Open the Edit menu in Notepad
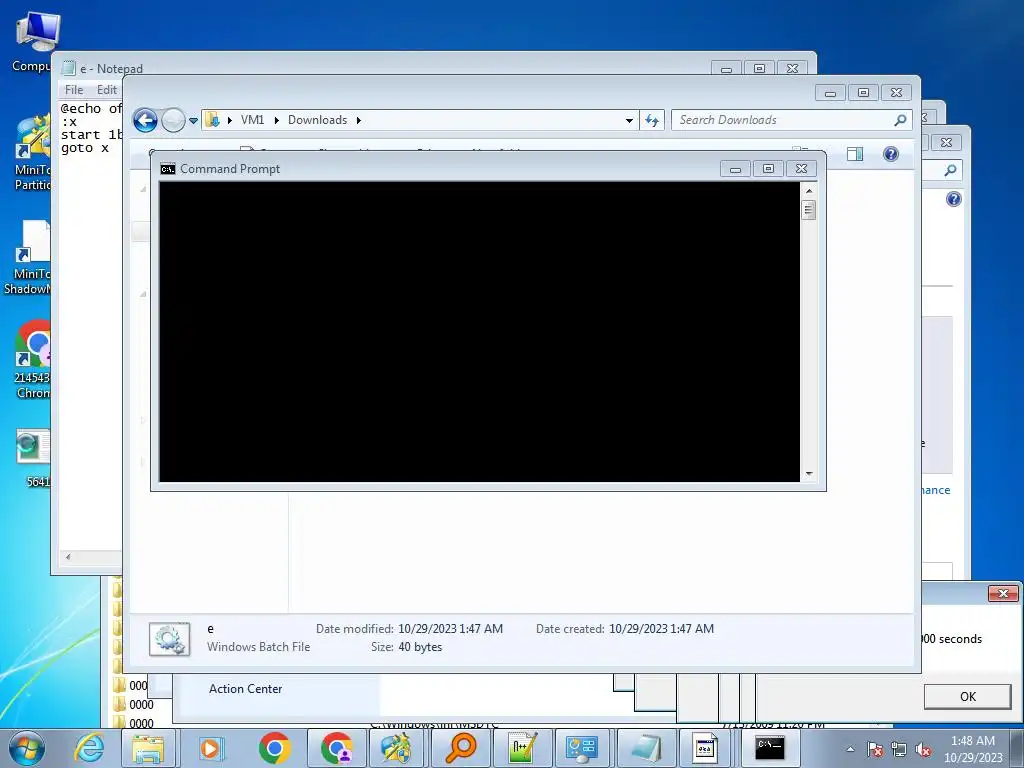Viewport: 1024px width, 768px height. pyautogui.click(x=107, y=90)
